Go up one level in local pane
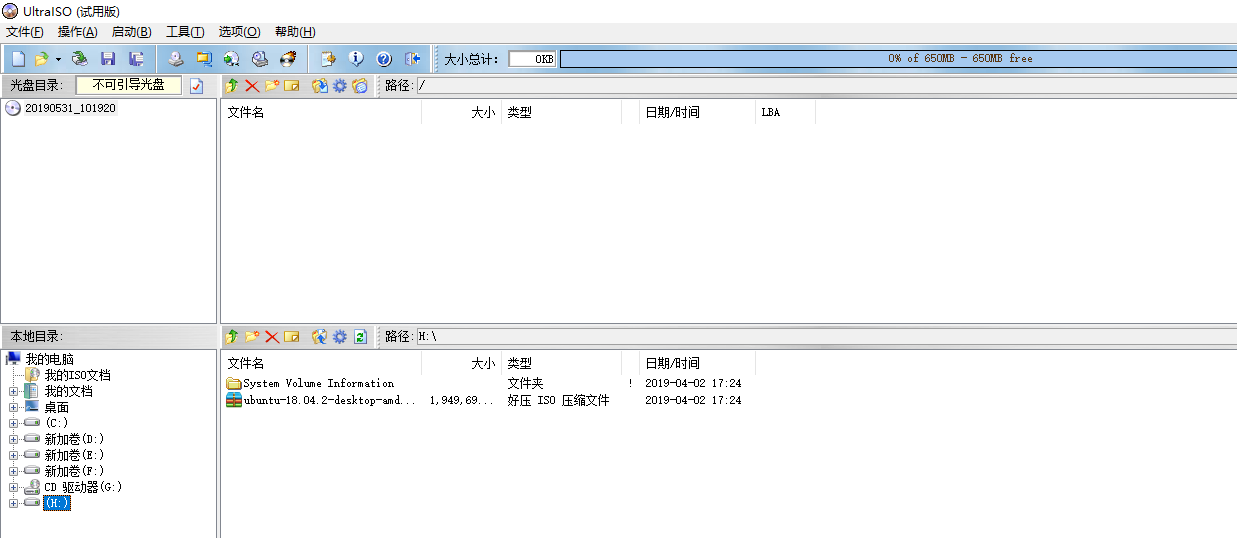1237x538 pixels. click(233, 337)
